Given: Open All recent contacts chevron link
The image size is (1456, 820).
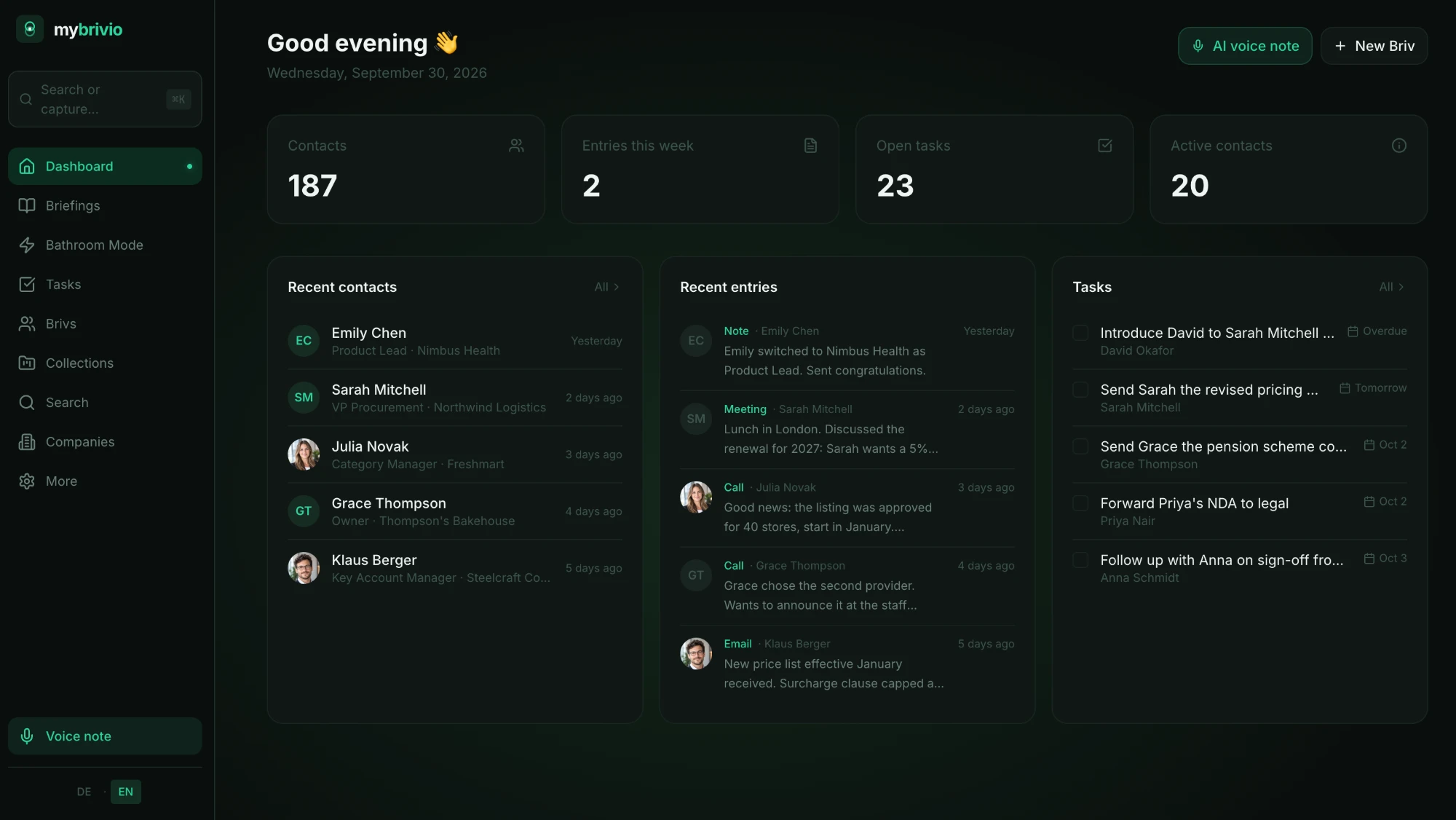Looking at the screenshot, I should pos(606,287).
